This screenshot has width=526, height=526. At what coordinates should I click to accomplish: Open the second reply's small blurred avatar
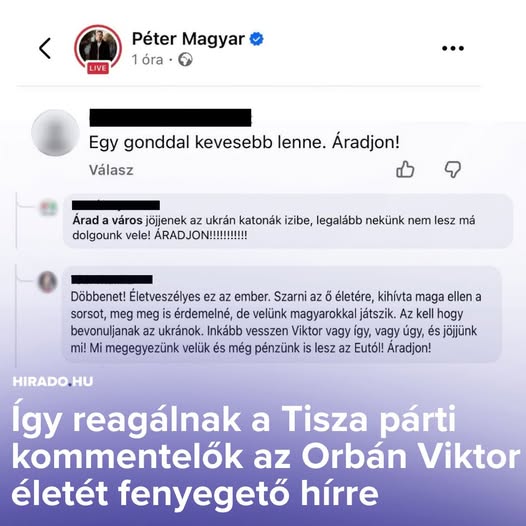(48, 282)
